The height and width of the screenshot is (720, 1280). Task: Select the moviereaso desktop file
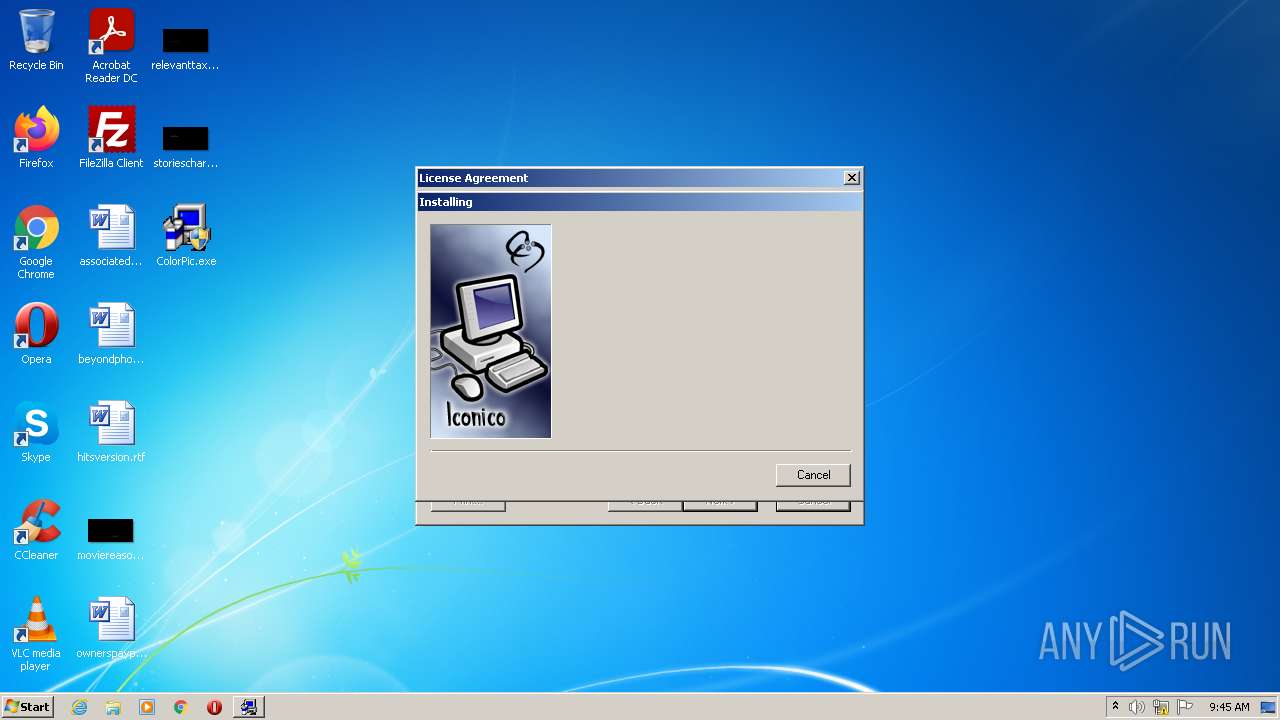111,538
